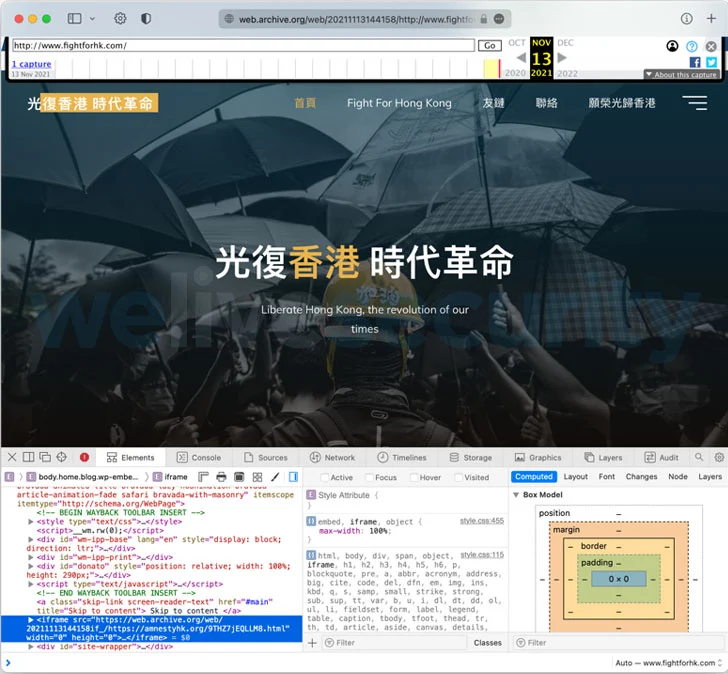728x674 pixels.
Task: Expand the selected iframe node
Action: (31, 620)
